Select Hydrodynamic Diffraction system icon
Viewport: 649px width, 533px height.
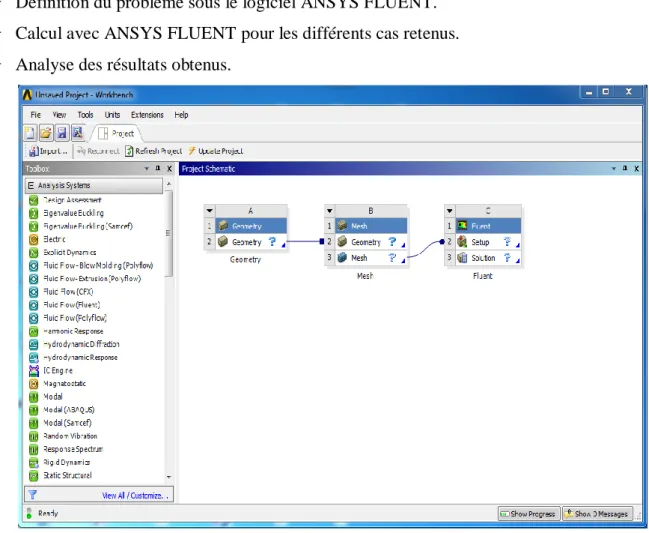tap(34, 345)
